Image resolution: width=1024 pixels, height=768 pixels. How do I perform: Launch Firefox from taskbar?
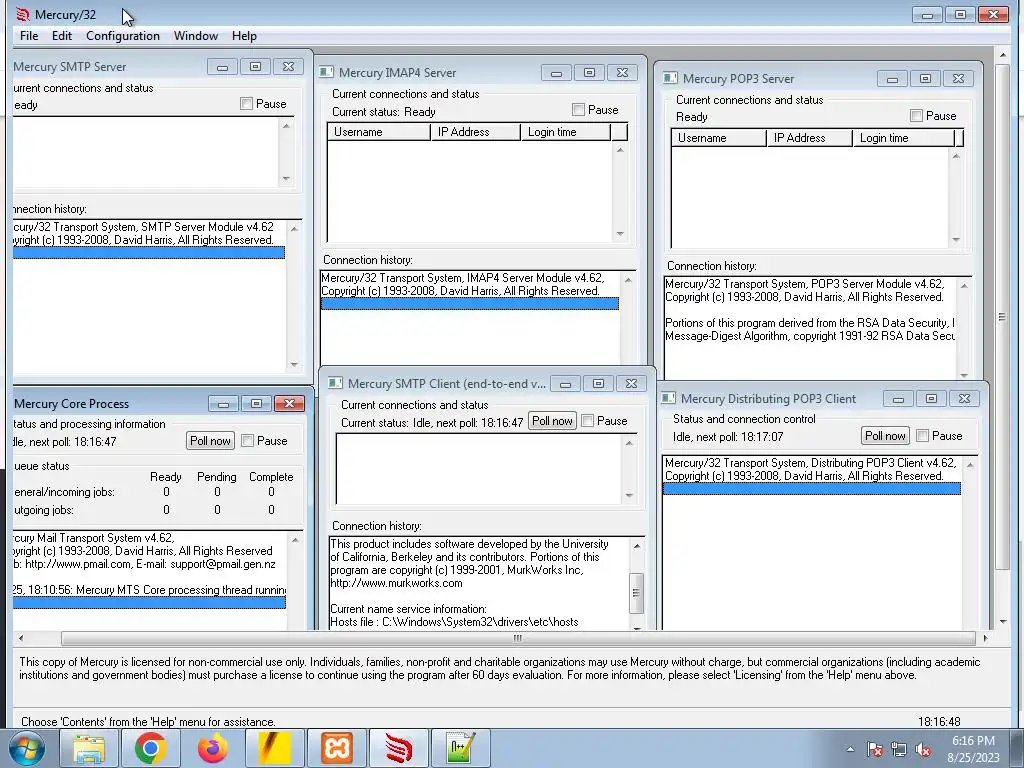(213, 748)
